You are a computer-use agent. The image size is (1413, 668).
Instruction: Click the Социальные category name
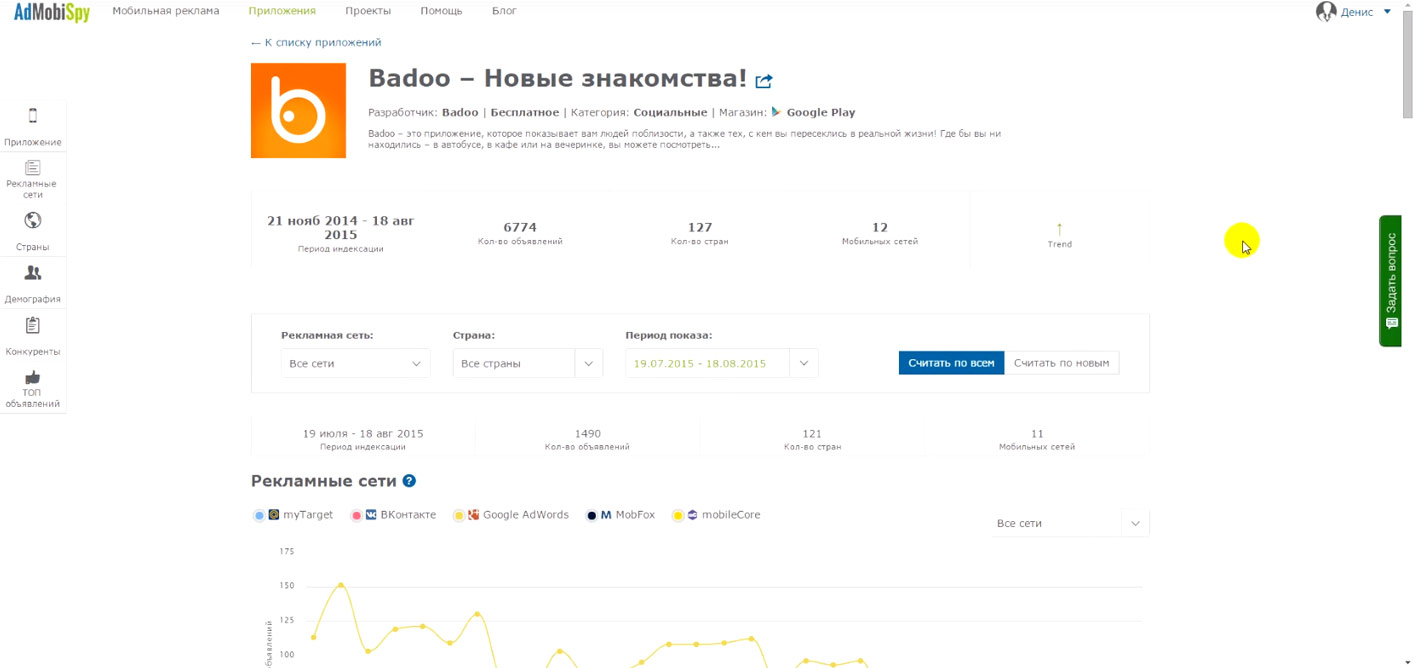pyautogui.click(x=670, y=112)
